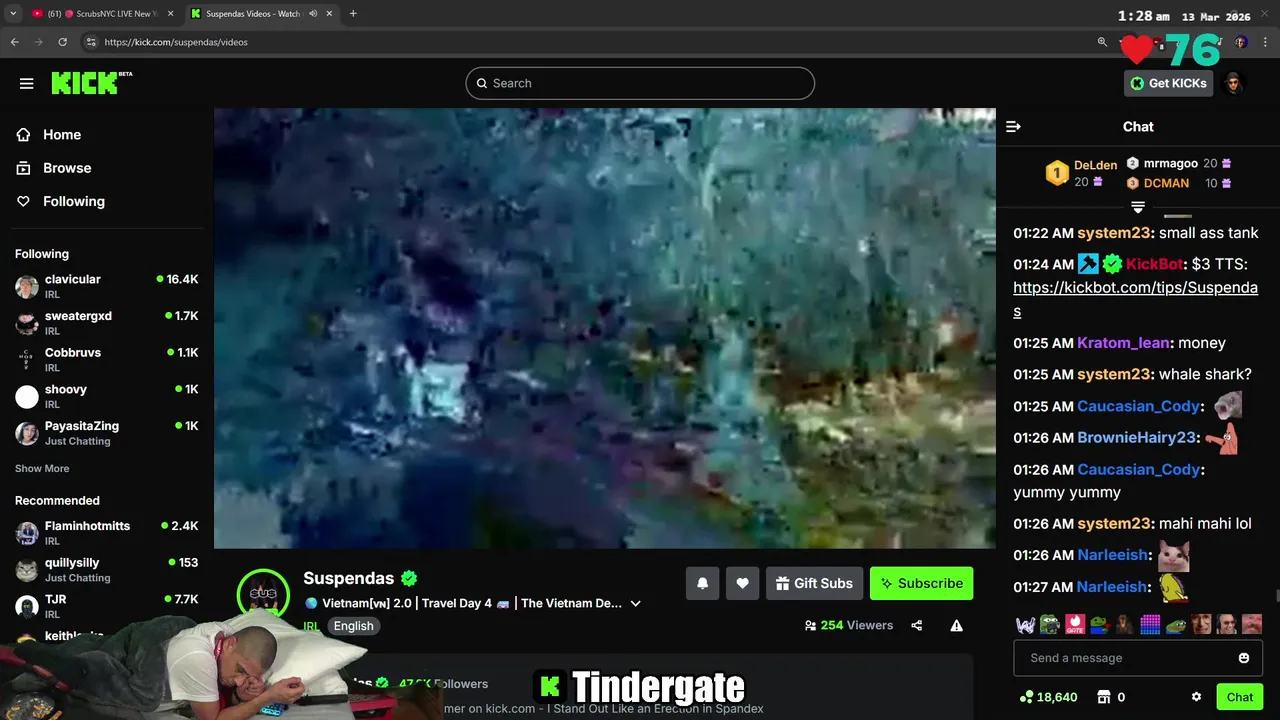
Task: Click the live stream video player
Action: [605, 328]
